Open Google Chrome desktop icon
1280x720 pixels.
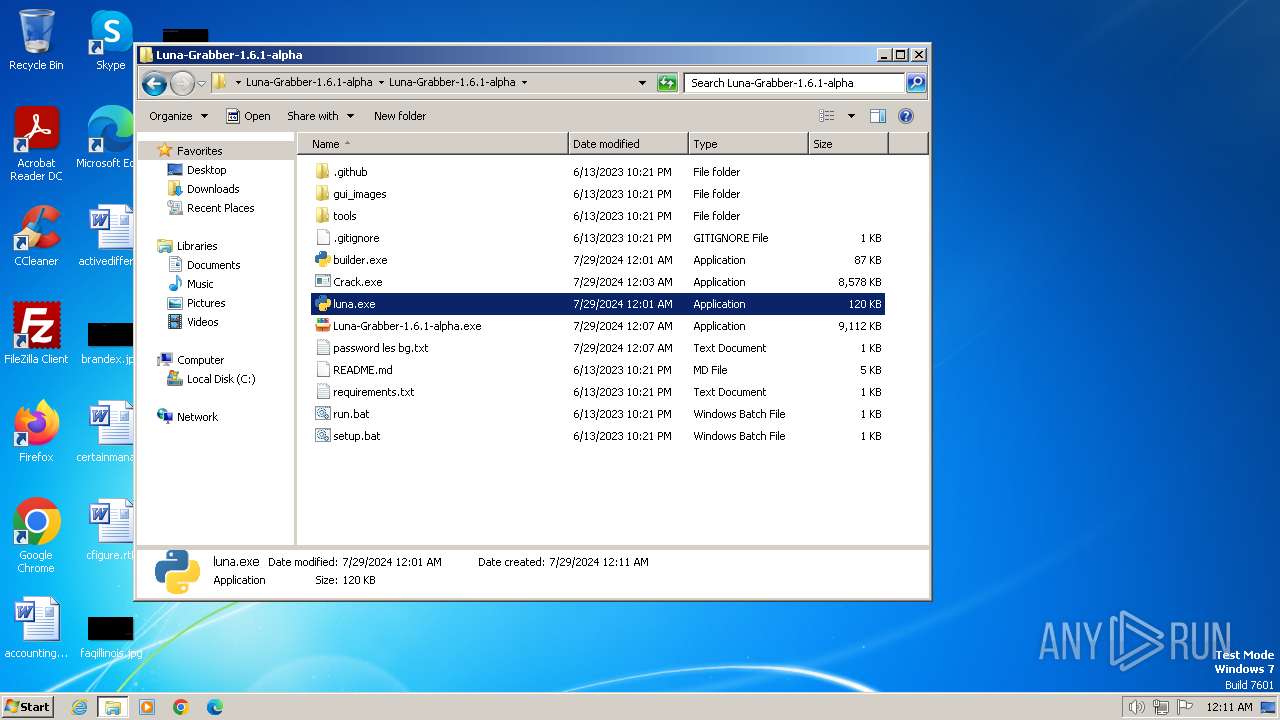(36, 536)
